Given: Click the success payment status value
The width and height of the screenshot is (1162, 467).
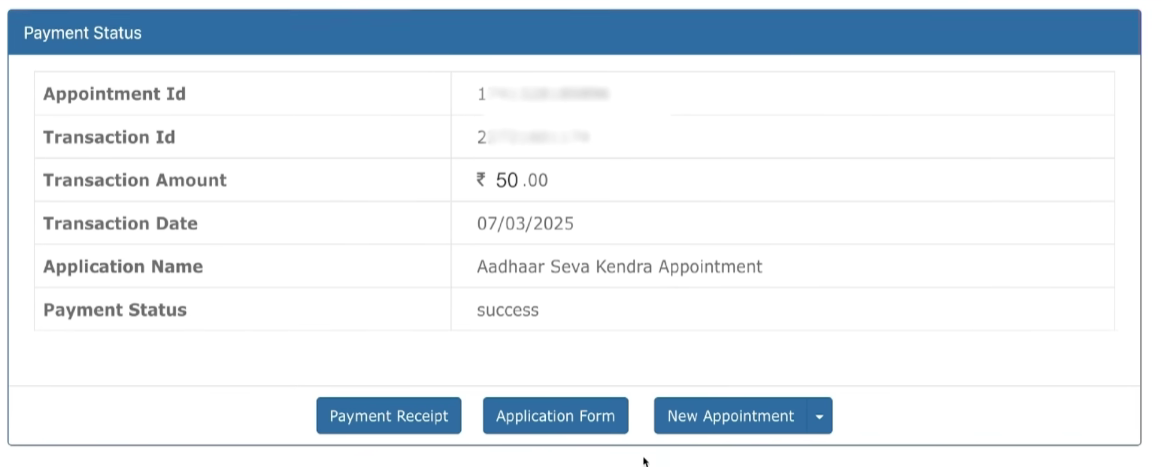Looking at the screenshot, I should [508, 310].
